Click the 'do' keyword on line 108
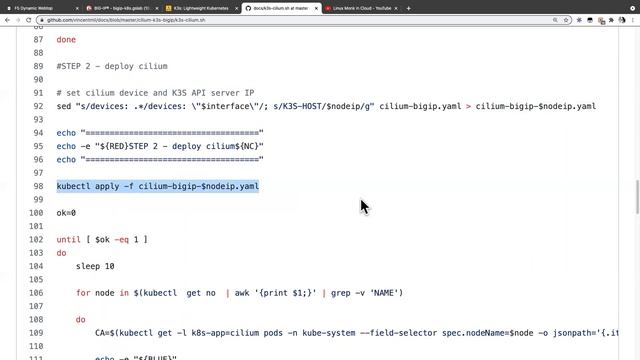This screenshot has width=640, height=360. [80, 320]
